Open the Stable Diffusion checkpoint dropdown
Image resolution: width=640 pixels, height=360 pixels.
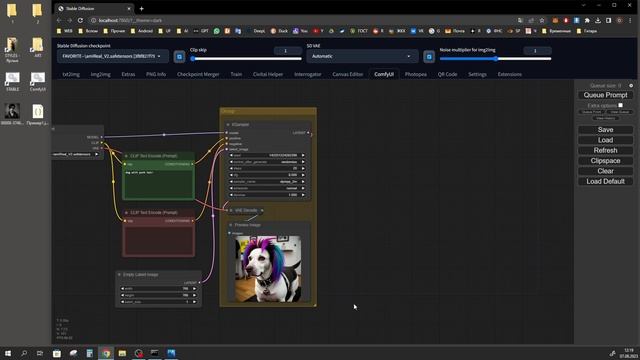(113, 56)
